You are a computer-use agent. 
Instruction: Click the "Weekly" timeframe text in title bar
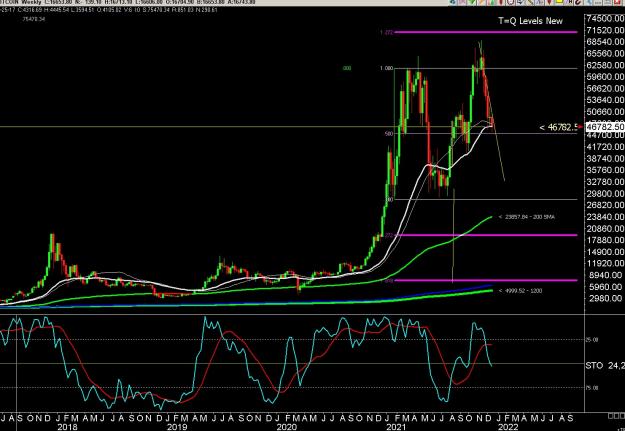coord(31,2)
